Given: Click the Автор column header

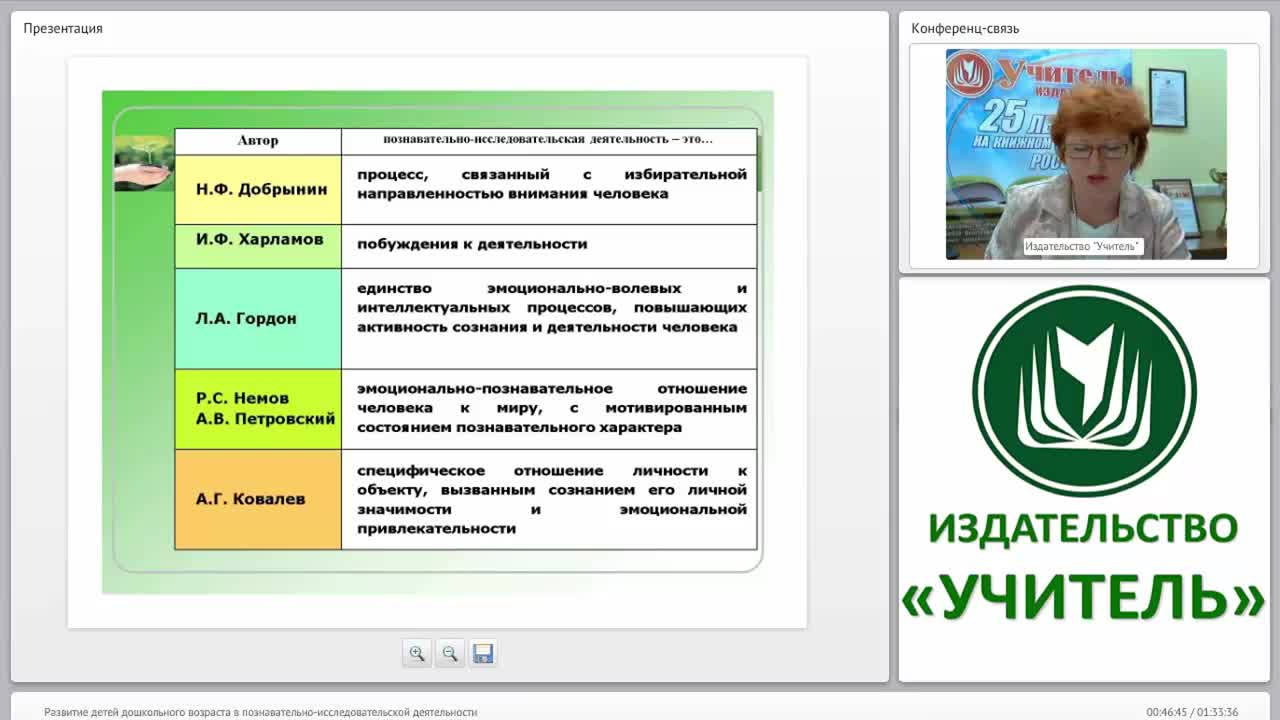Looking at the screenshot, I should [258, 141].
